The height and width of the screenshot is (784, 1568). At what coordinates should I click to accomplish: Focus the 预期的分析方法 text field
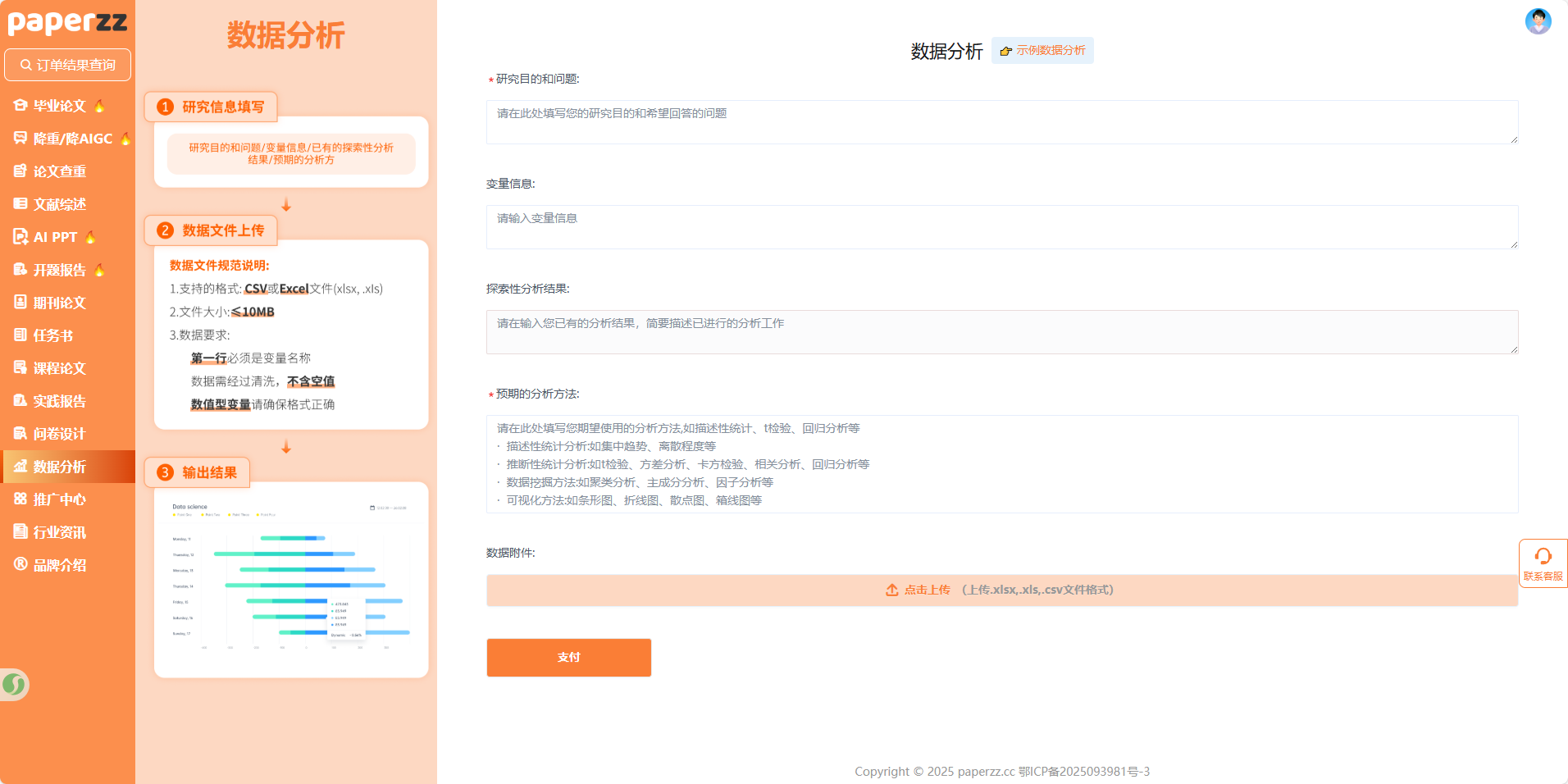[x=1001, y=464]
